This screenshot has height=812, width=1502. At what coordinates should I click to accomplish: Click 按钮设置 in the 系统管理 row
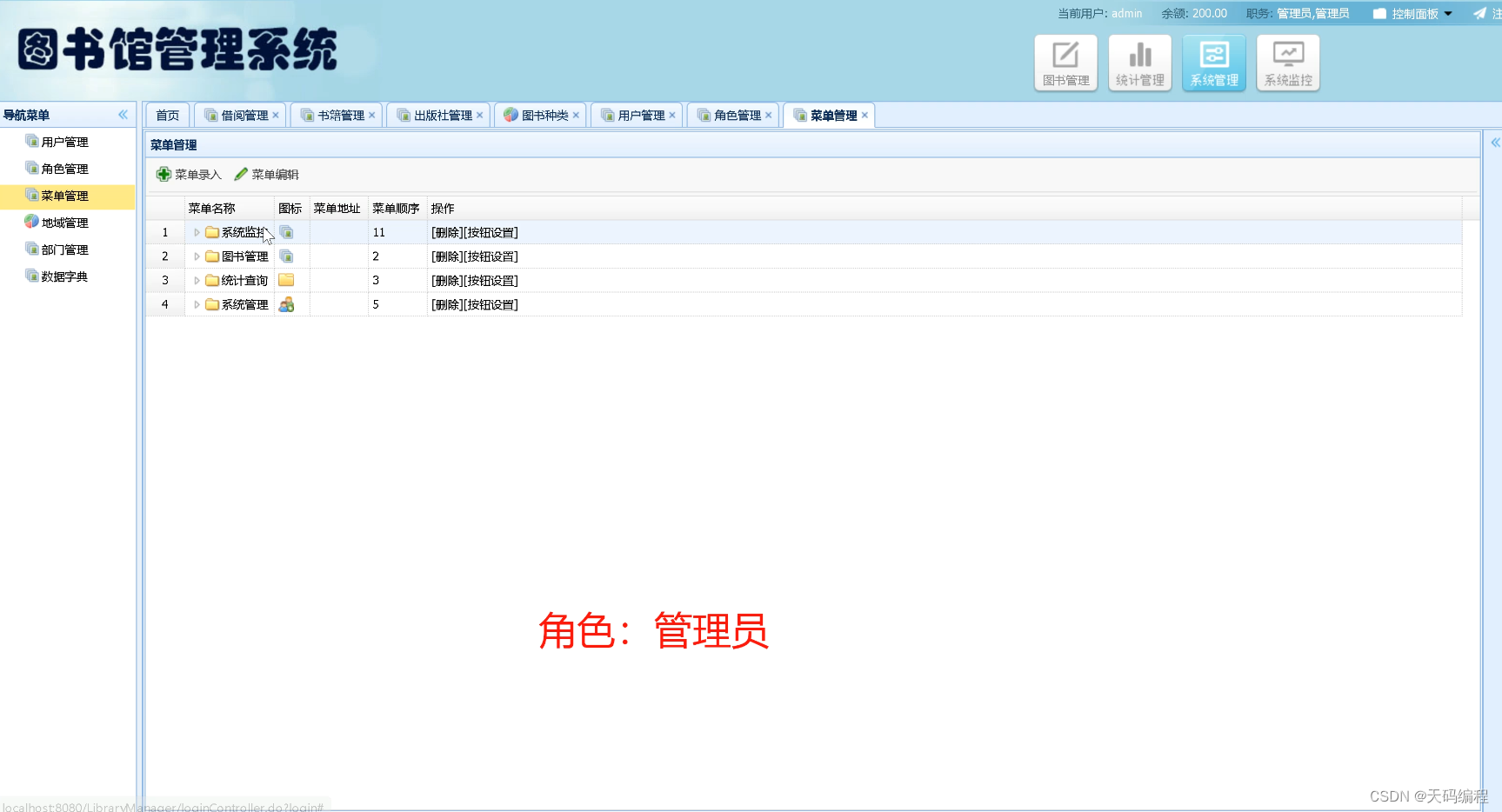pos(491,304)
